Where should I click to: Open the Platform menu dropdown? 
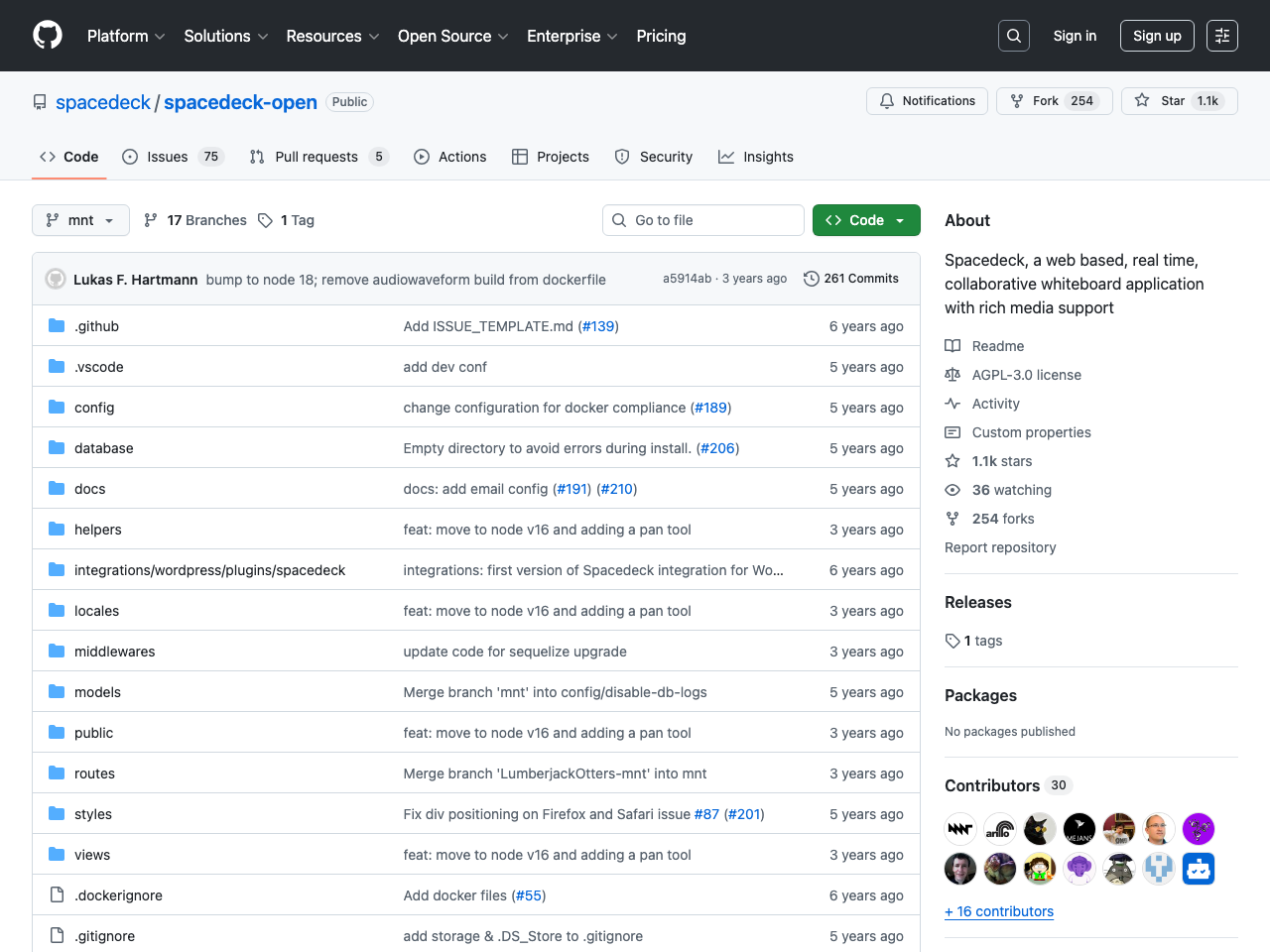pos(126,36)
